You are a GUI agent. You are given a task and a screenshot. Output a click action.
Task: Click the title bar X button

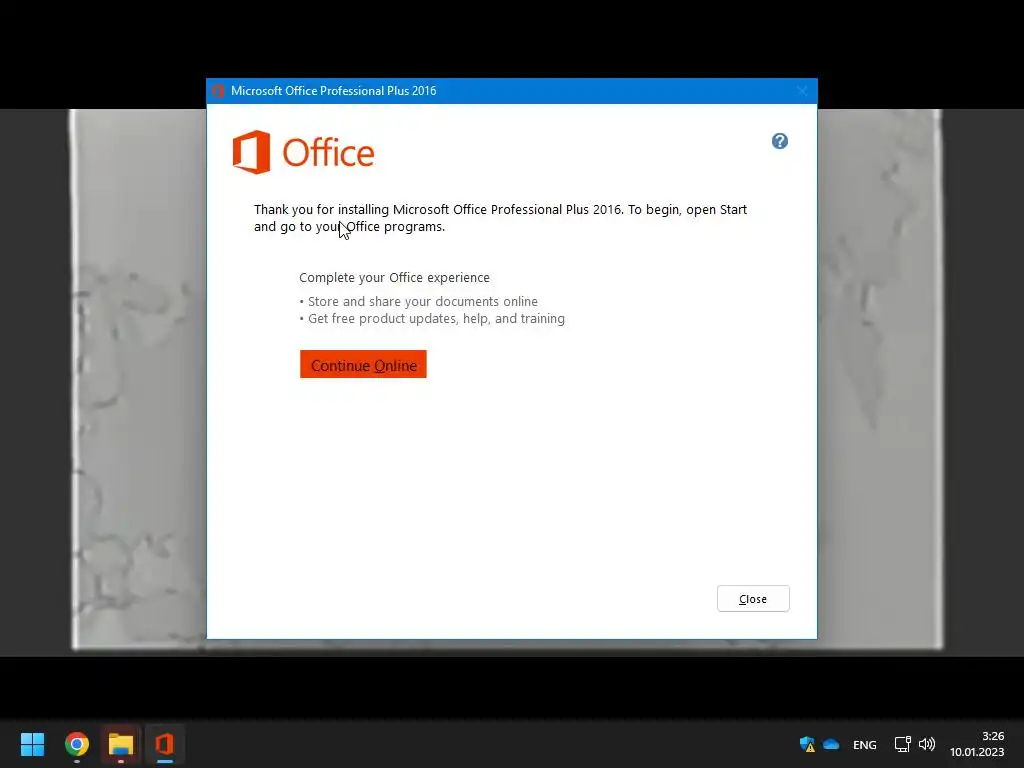pyautogui.click(x=803, y=91)
